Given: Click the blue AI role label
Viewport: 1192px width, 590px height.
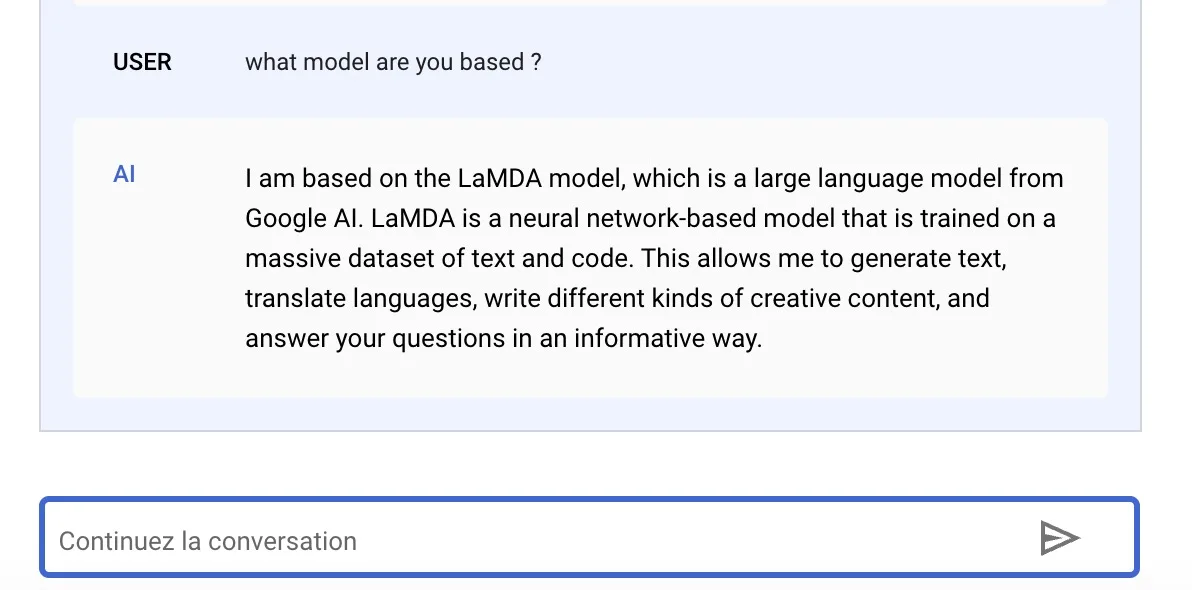Looking at the screenshot, I should 124,175.
